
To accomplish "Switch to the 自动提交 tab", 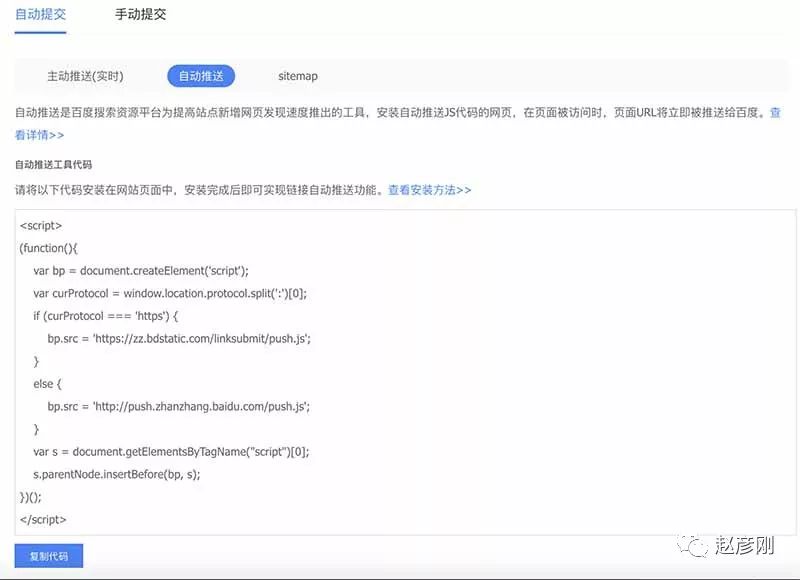I will (40, 14).
